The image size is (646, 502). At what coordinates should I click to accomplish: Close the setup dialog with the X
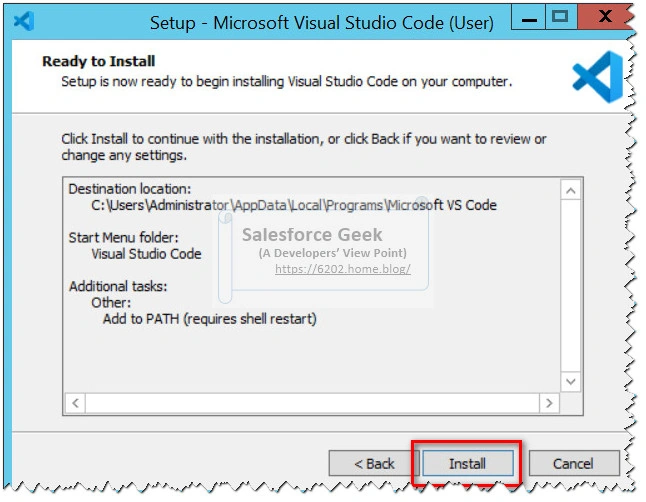[x=604, y=17]
